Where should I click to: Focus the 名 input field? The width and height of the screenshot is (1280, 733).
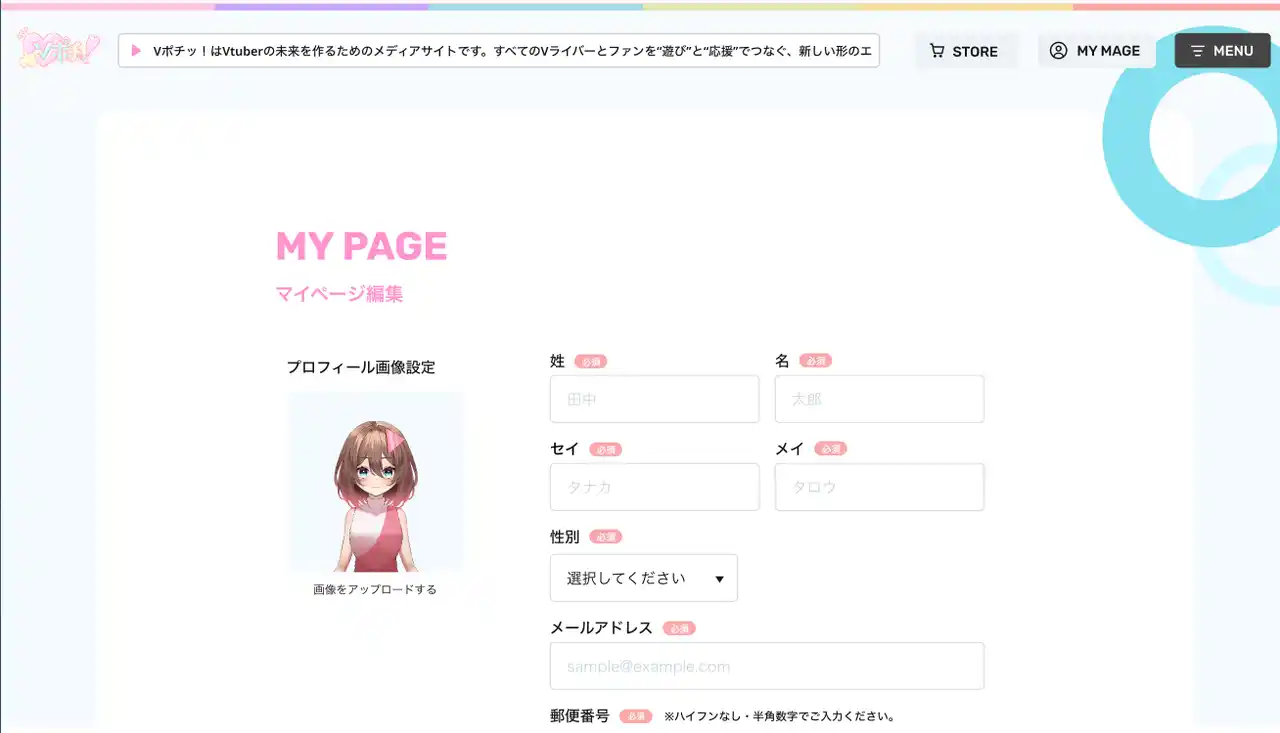pyautogui.click(x=880, y=399)
